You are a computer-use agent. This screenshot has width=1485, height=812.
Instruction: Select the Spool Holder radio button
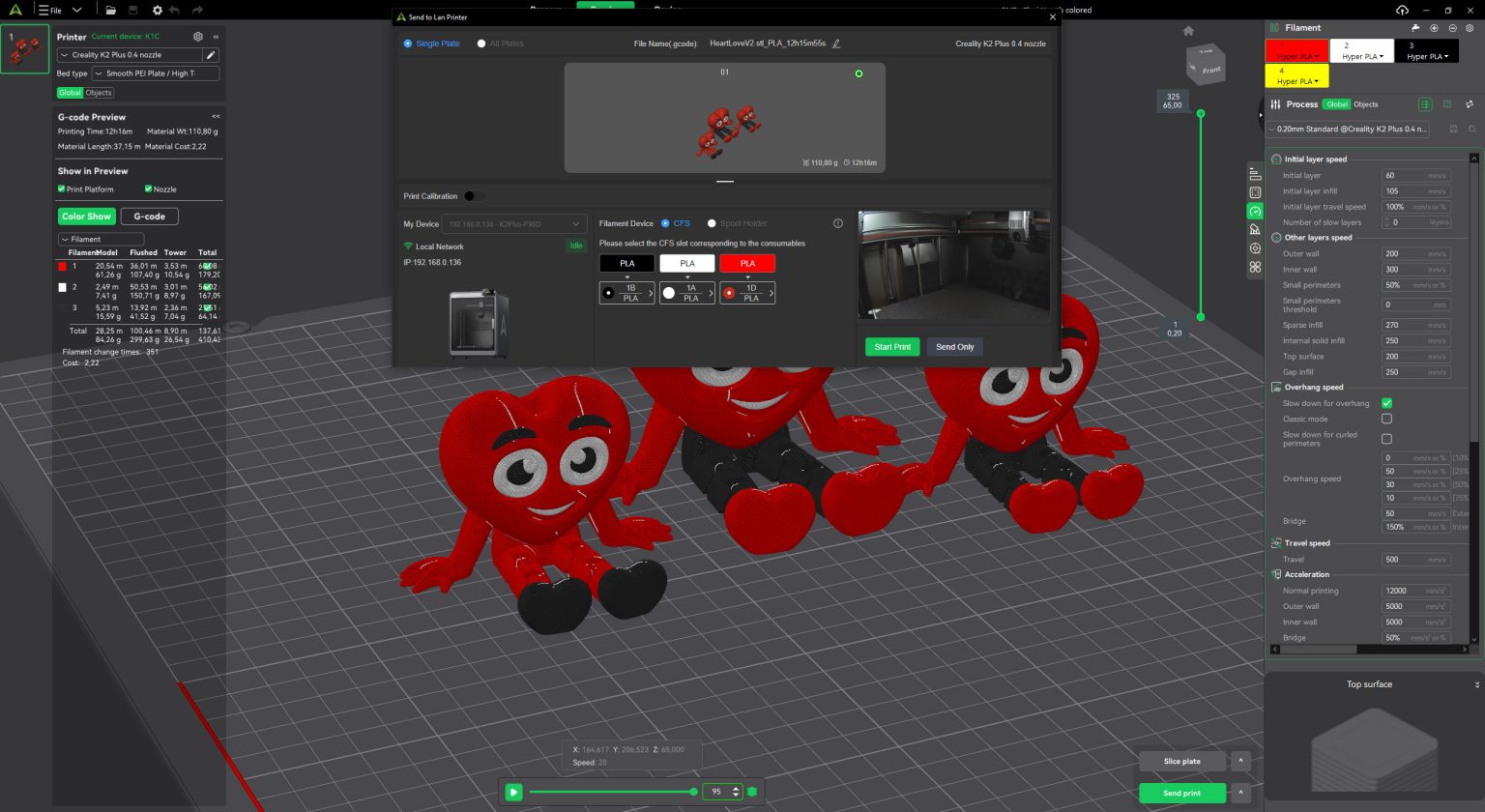(712, 223)
